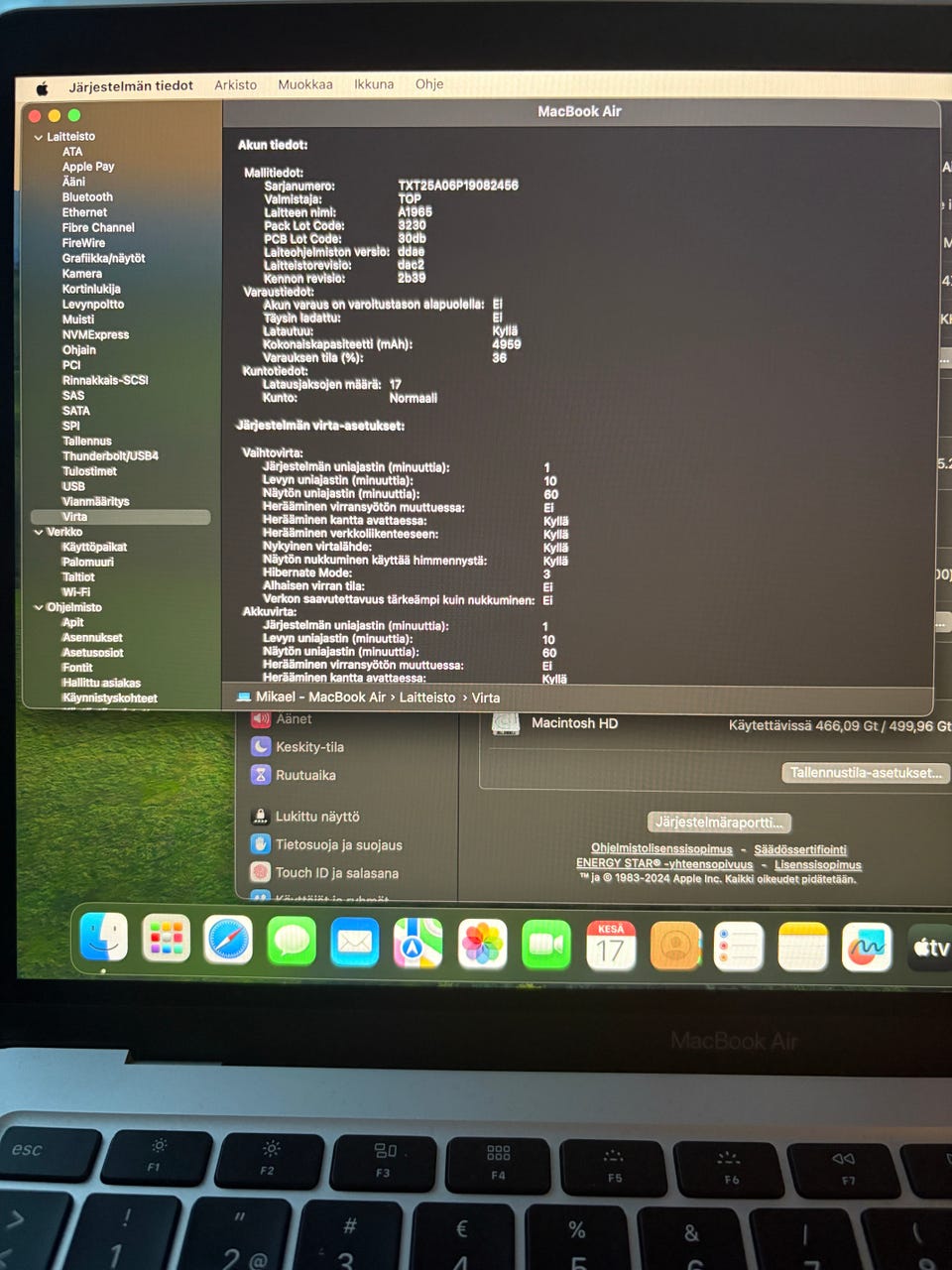Select Palomuuri under Verkko
952x1270 pixels.
click(87, 562)
